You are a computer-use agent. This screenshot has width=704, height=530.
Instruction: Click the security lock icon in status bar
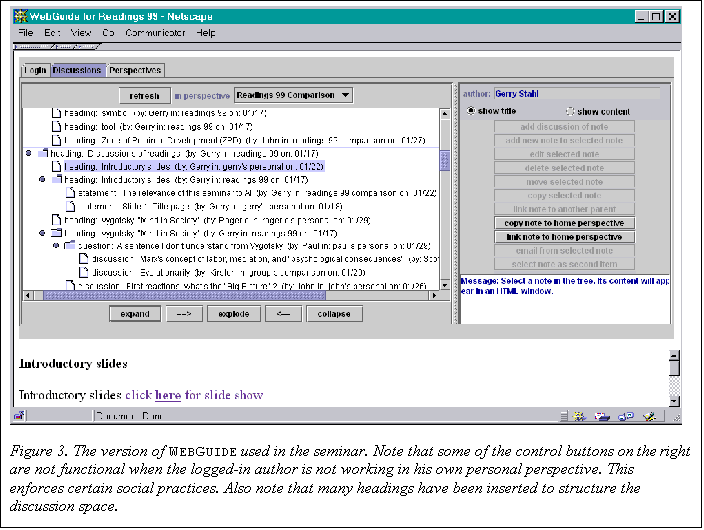coord(19,416)
